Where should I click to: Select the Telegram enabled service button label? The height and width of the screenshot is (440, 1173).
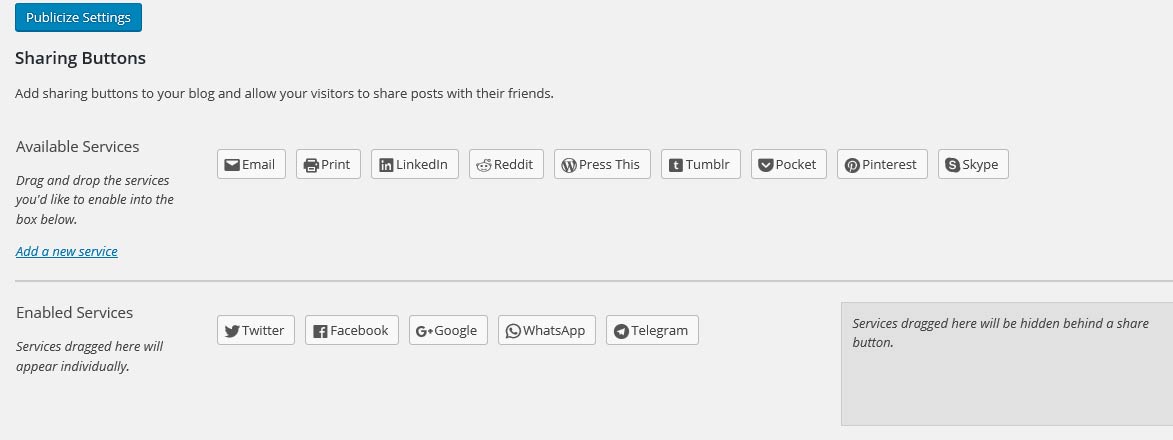click(x=660, y=331)
